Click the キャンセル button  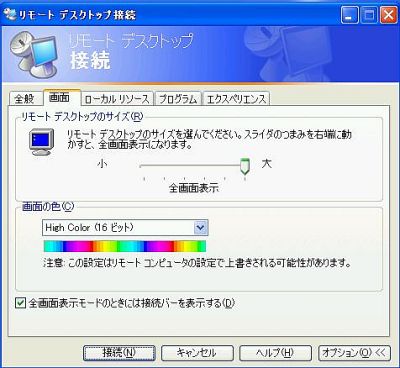197,353
